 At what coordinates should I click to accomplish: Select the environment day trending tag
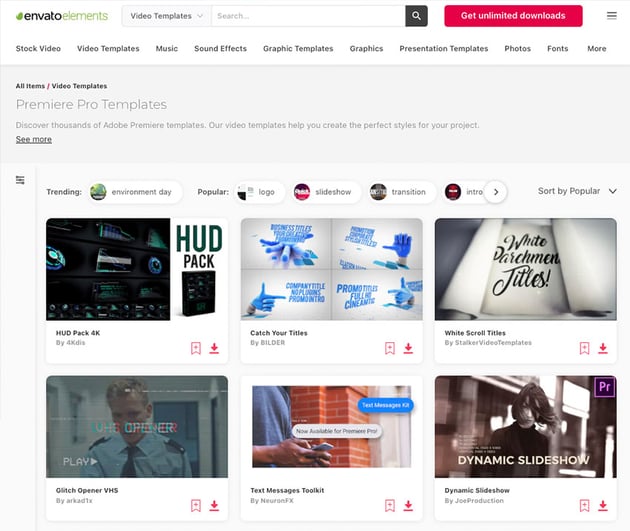135,192
